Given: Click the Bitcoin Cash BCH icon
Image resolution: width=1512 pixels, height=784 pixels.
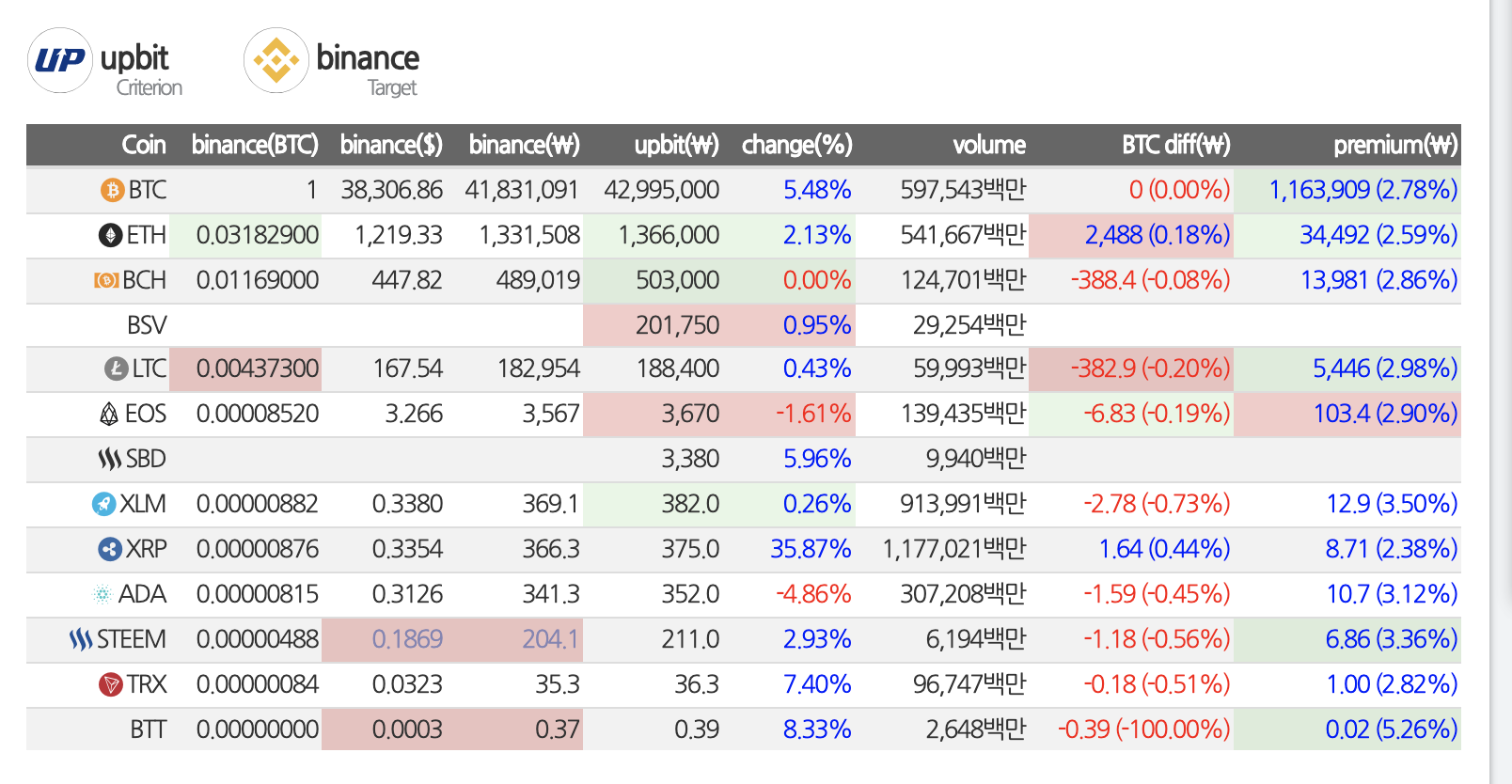Looking at the screenshot, I should coord(106,280).
